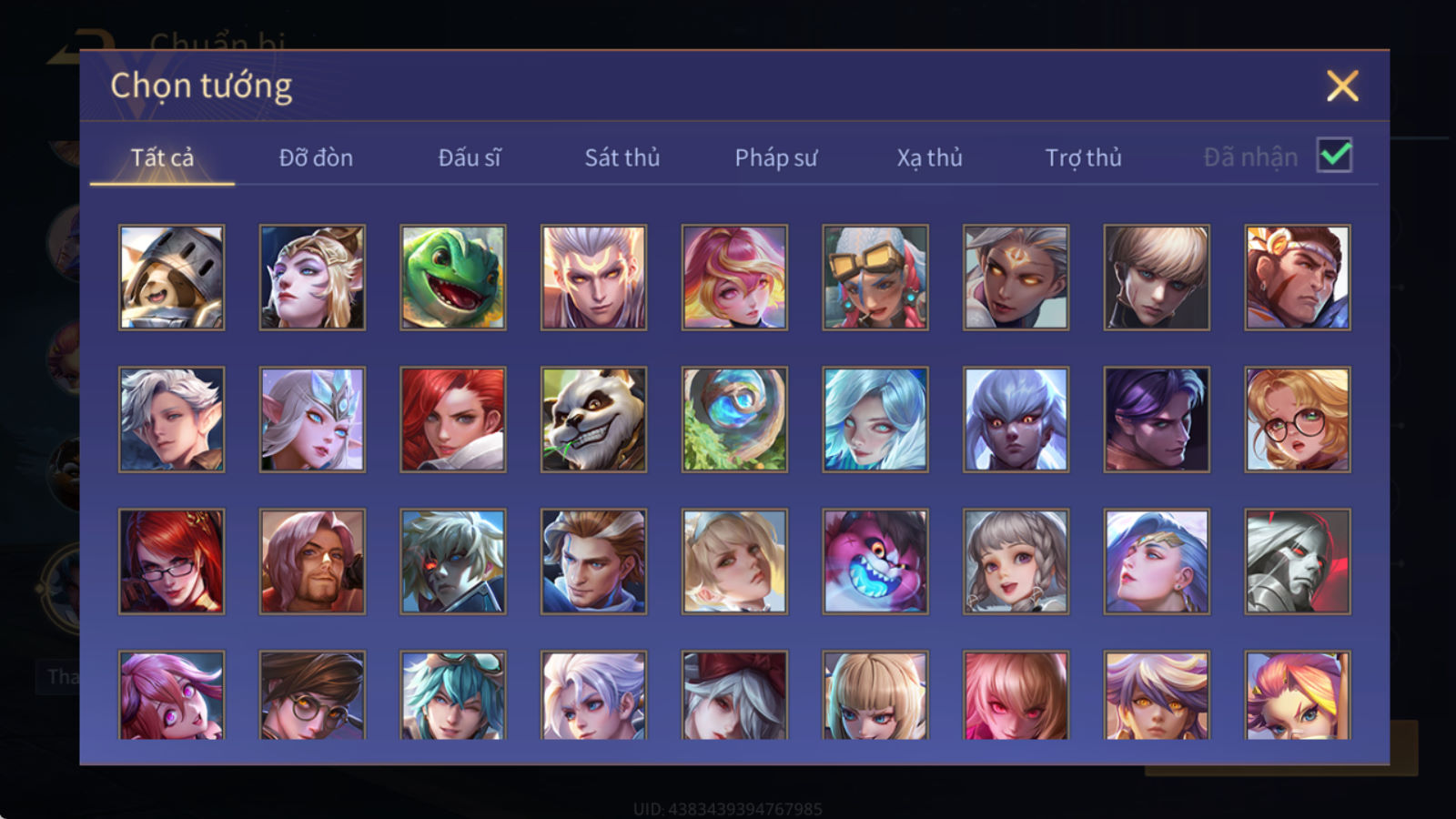The width and height of the screenshot is (1456, 819).
Task: Choose the helmeted raccoon-bear hero portrait
Action: pyautogui.click(x=171, y=278)
